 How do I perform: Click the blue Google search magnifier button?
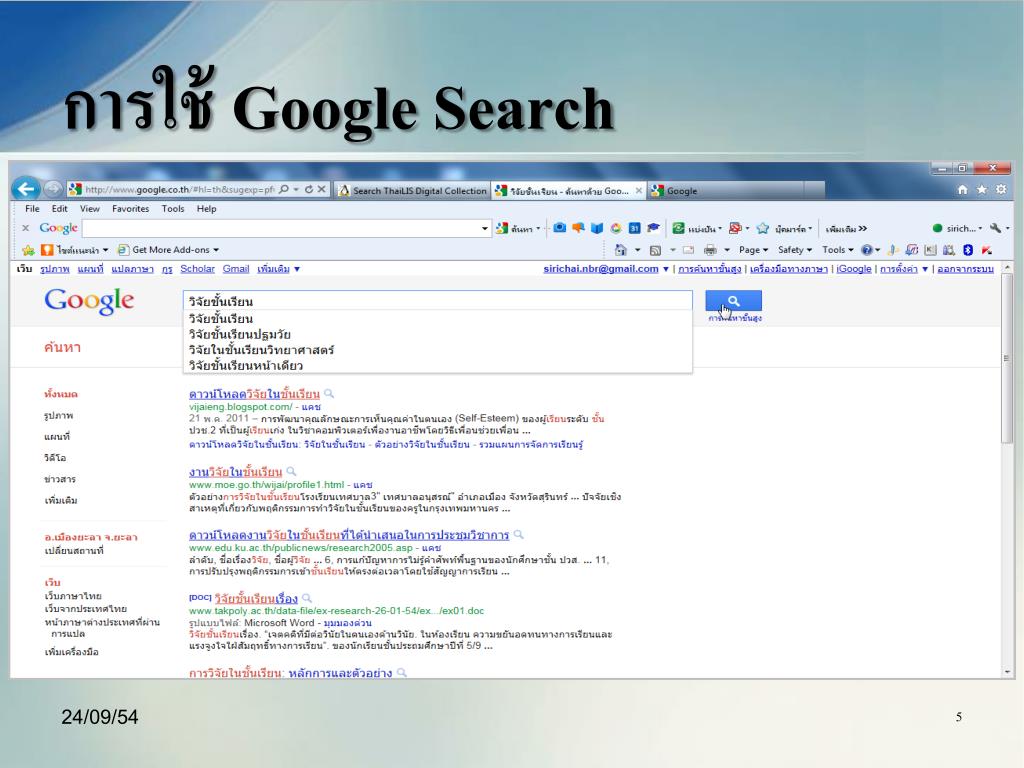[733, 301]
